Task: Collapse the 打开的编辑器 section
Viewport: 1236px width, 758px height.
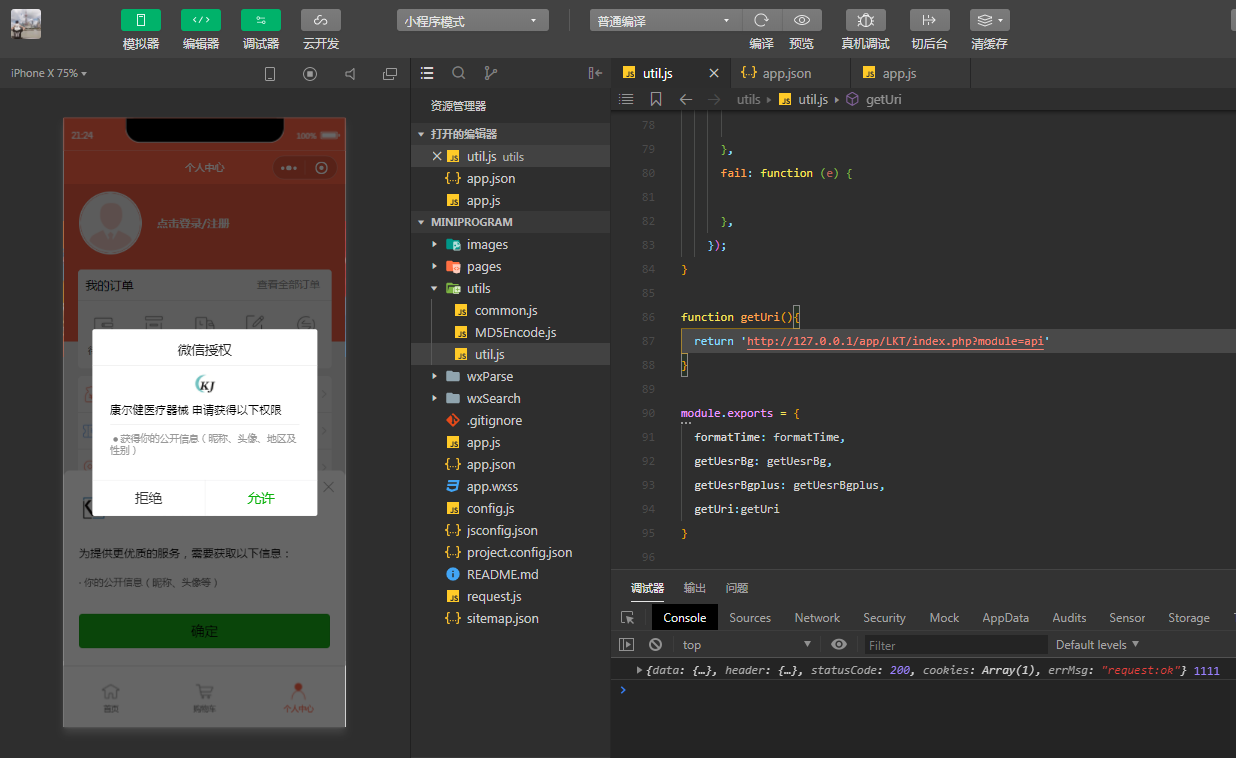Action: click(x=511, y=134)
